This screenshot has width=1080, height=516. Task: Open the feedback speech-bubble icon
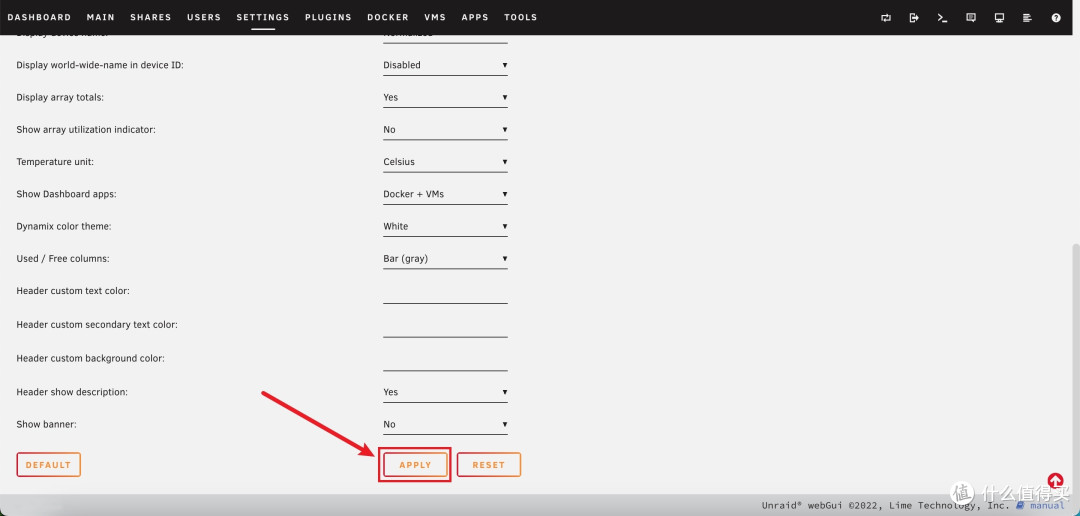point(971,17)
